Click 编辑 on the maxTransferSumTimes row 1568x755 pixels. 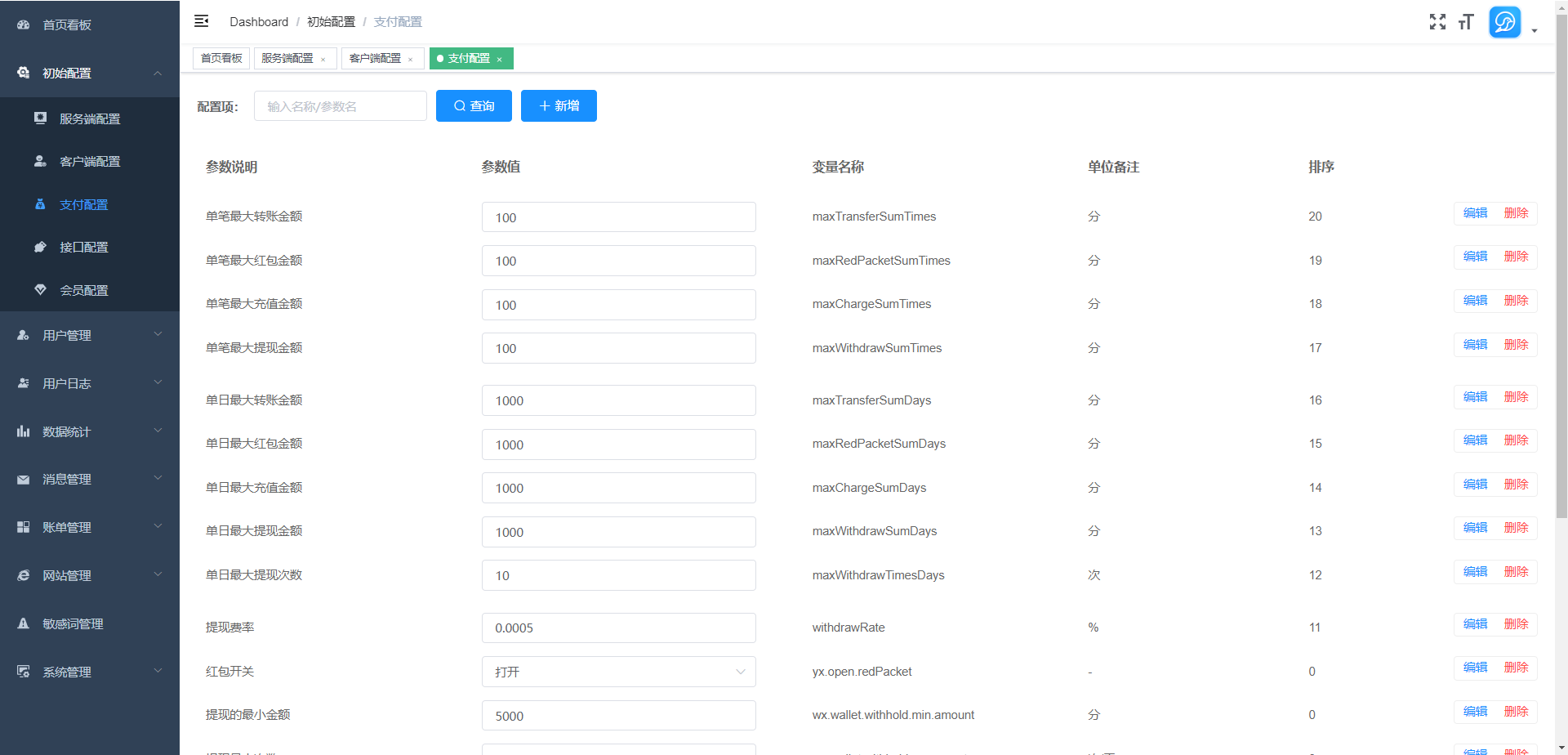(1475, 212)
